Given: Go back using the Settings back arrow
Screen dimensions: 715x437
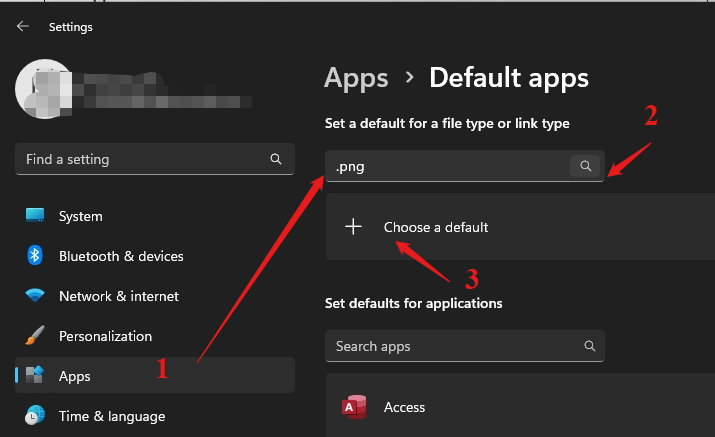Looking at the screenshot, I should [23, 26].
